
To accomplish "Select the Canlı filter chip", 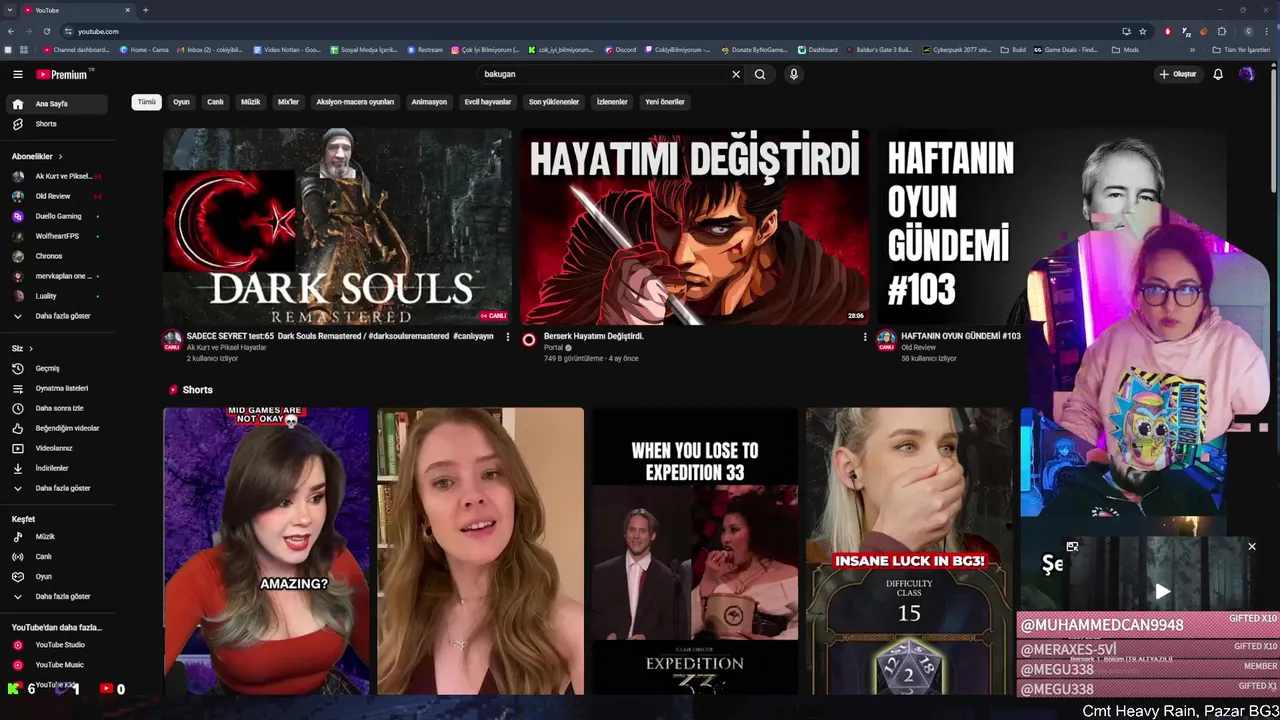I will coord(215,102).
